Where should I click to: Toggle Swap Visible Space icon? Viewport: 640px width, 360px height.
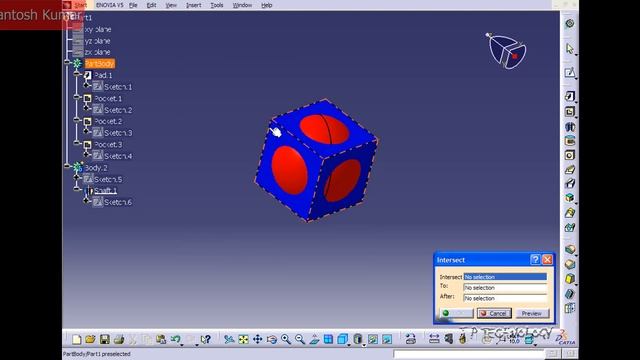[x=387, y=339]
